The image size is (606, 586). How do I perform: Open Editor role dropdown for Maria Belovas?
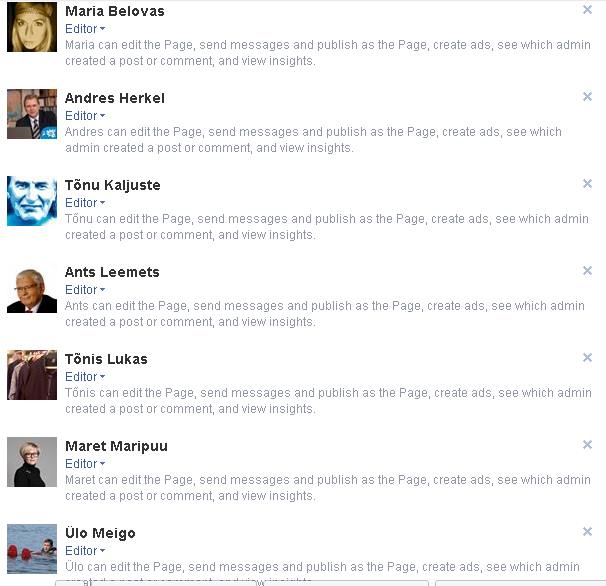point(85,29)
